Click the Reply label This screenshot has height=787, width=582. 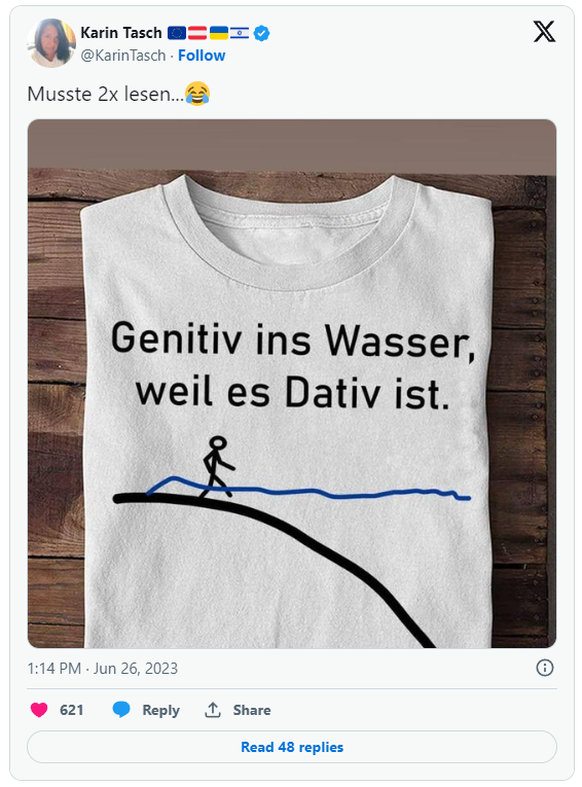161,710
